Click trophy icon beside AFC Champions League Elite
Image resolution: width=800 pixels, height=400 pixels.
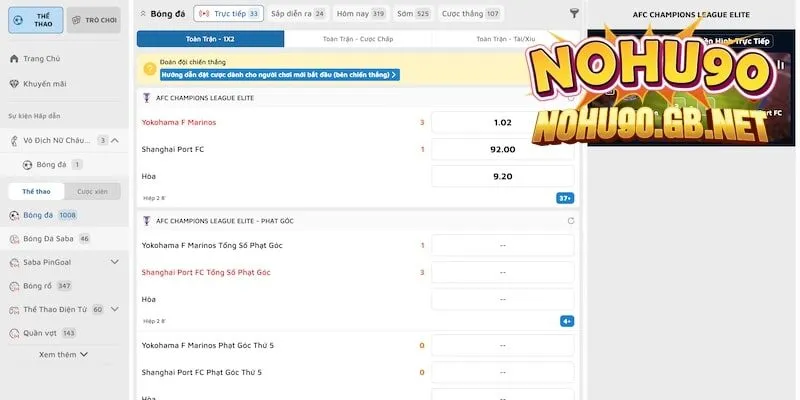[147, 98]
